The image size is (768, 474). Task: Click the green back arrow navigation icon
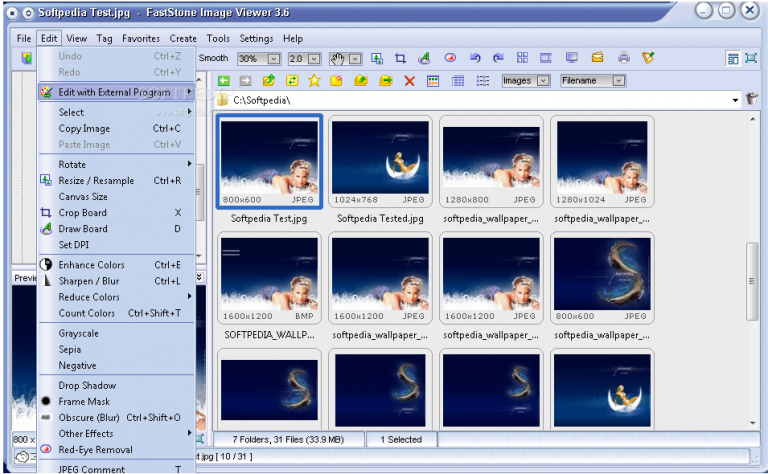click(224, 81)
